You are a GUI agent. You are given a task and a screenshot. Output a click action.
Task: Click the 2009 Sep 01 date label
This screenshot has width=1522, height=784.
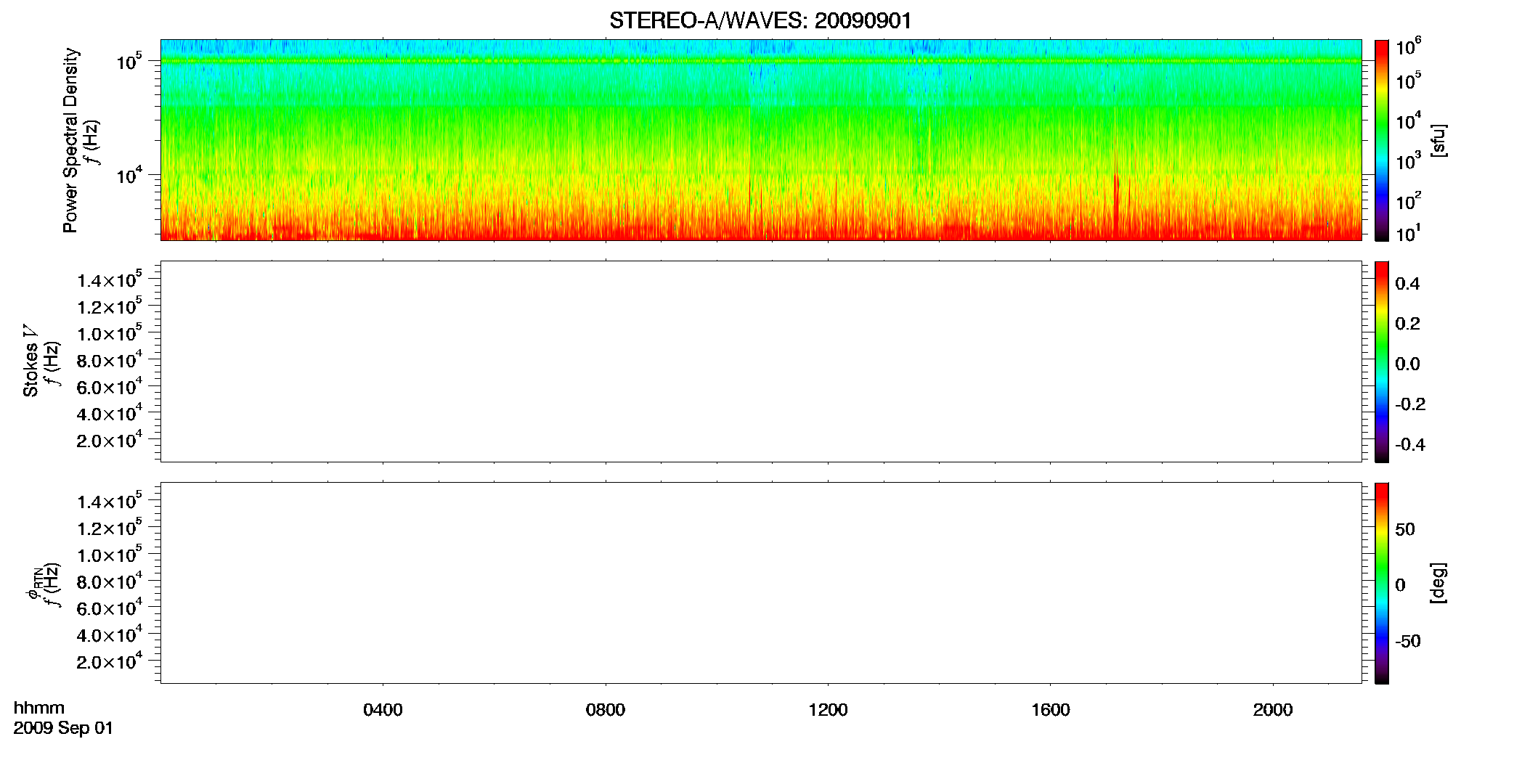click(63, 728)
